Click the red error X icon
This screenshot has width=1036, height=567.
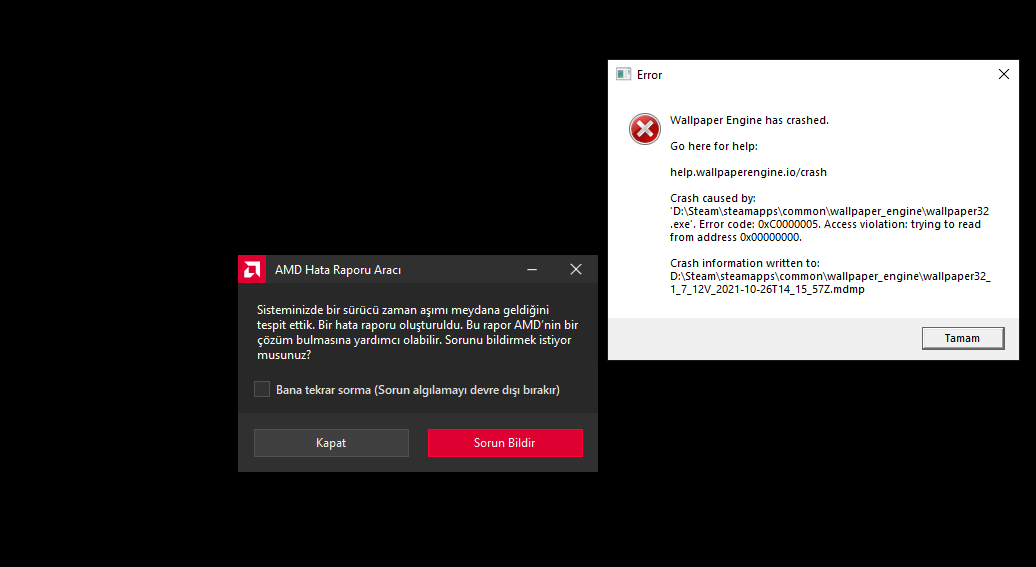tap(645, 129)
